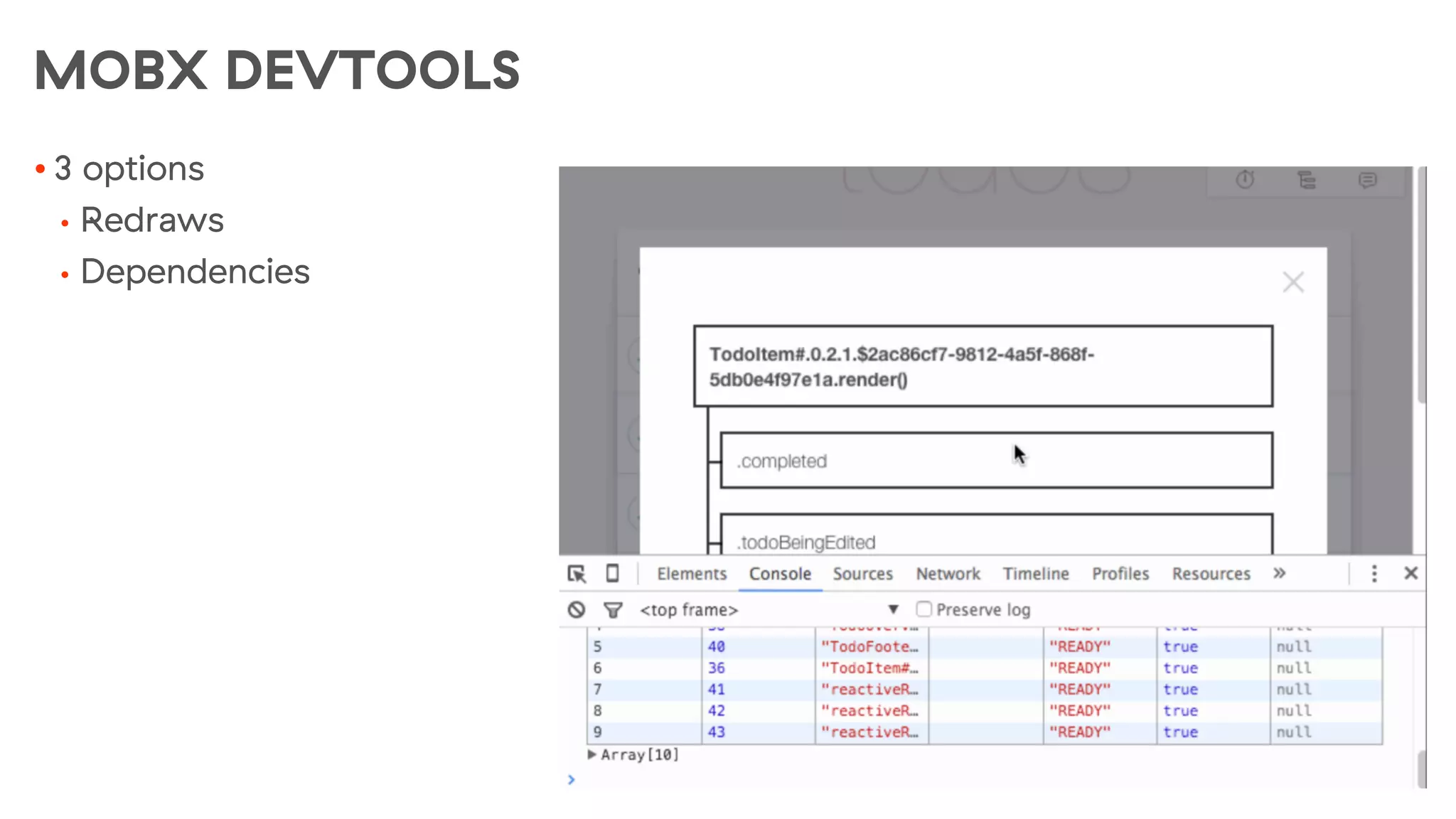Click the inspect element selector icon
This screenshot has width=1456, height=819.
(577, 574)
